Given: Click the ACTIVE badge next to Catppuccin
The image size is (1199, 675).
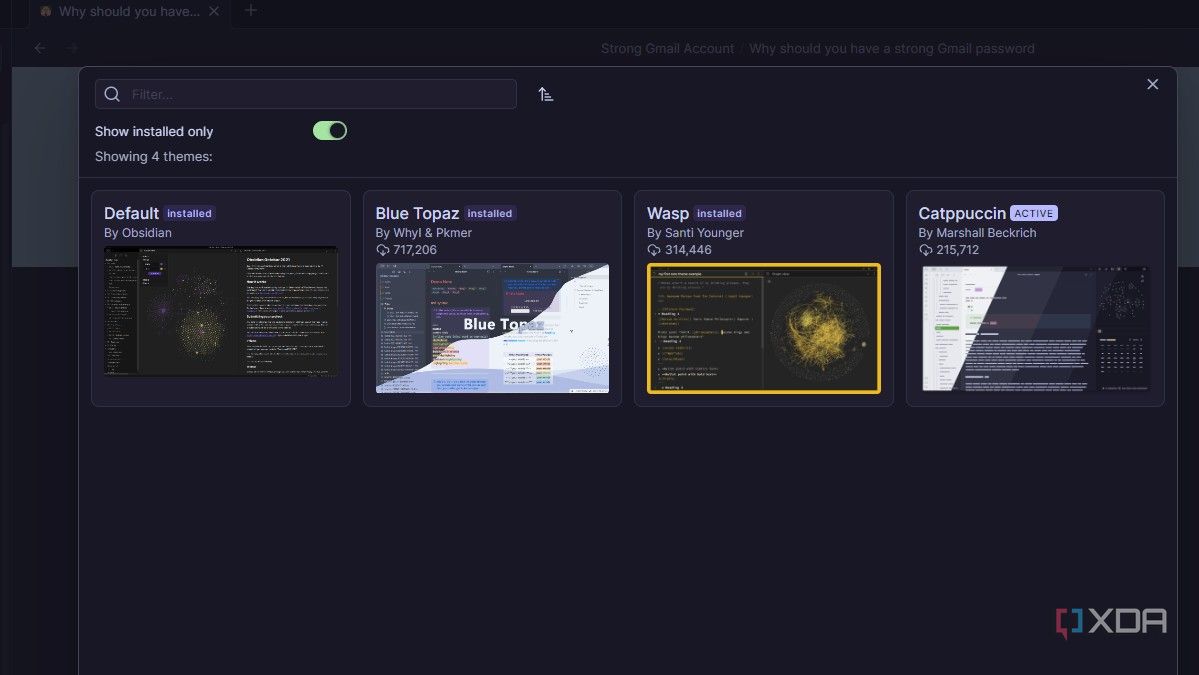Looking at the screenshot, I should coord(1034,213).
